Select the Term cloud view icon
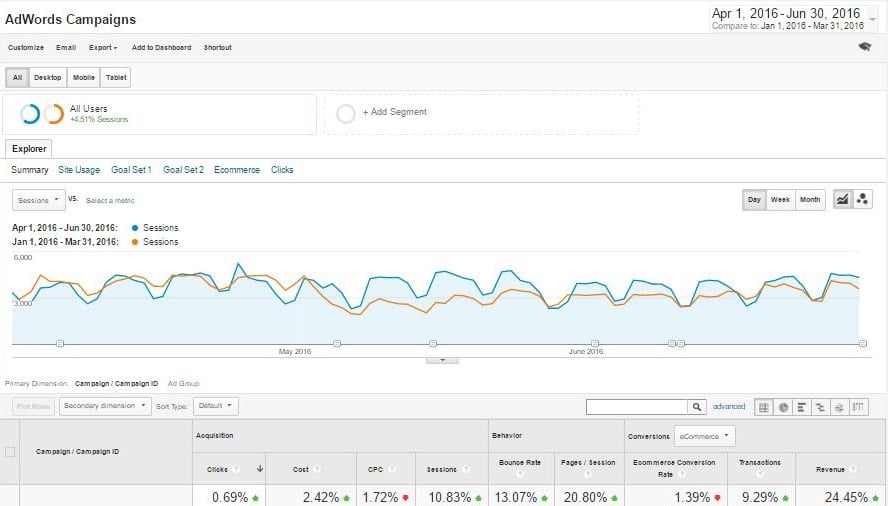This screenshot has width=888, height=506. [839, 407]
